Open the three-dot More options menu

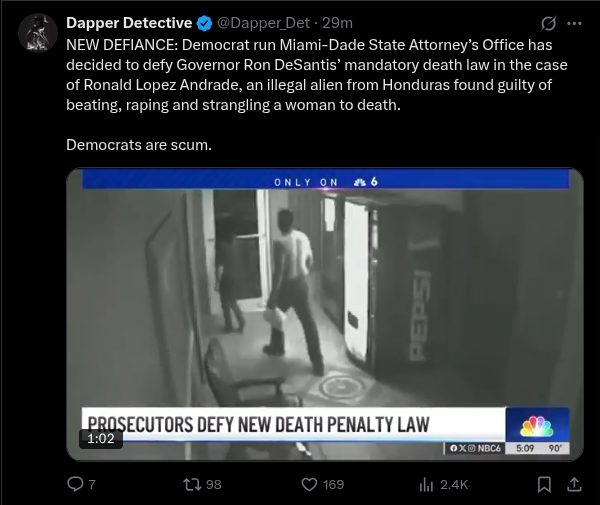point(574,24)
